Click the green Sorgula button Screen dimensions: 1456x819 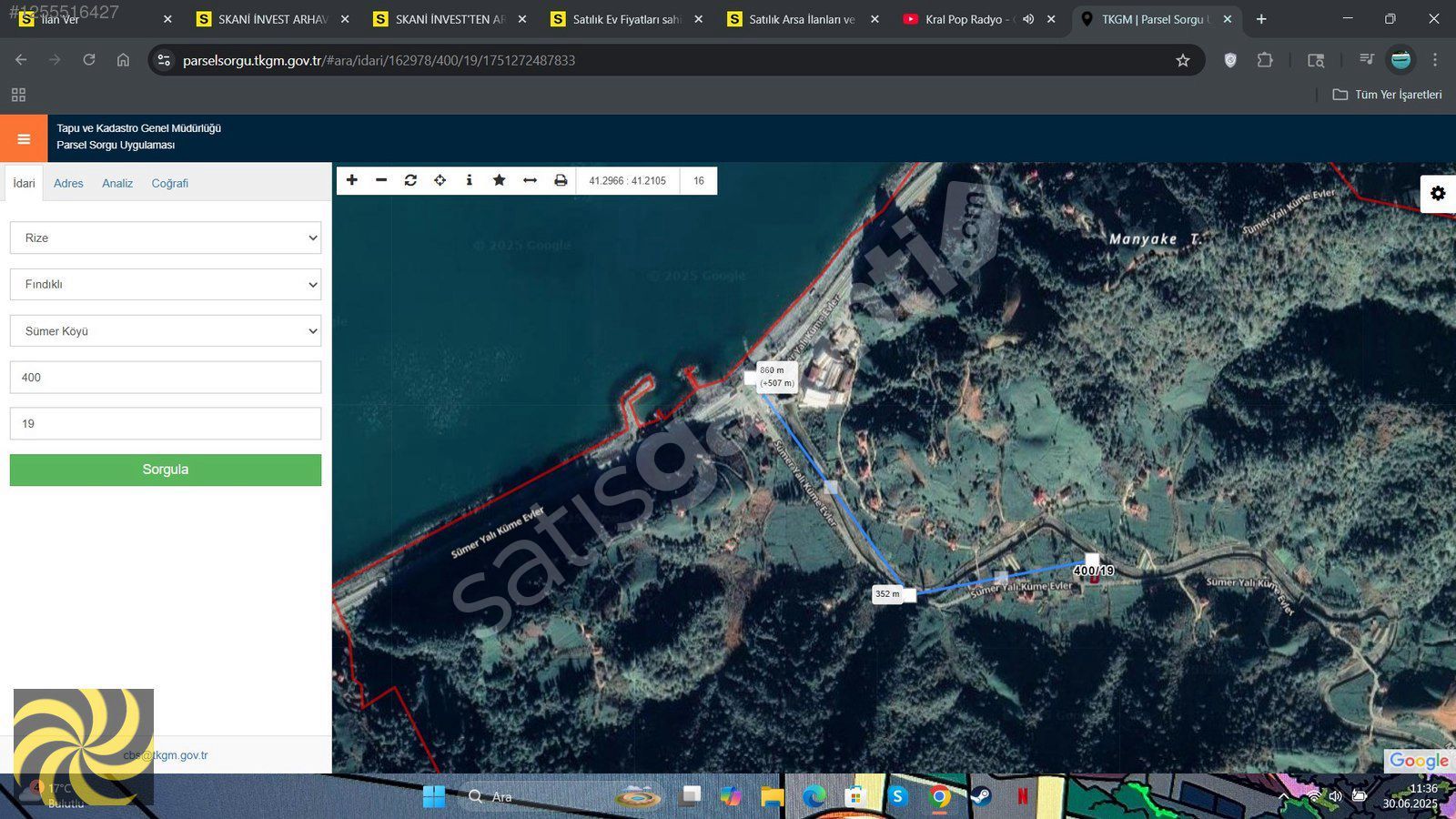[x=166, y=470]
